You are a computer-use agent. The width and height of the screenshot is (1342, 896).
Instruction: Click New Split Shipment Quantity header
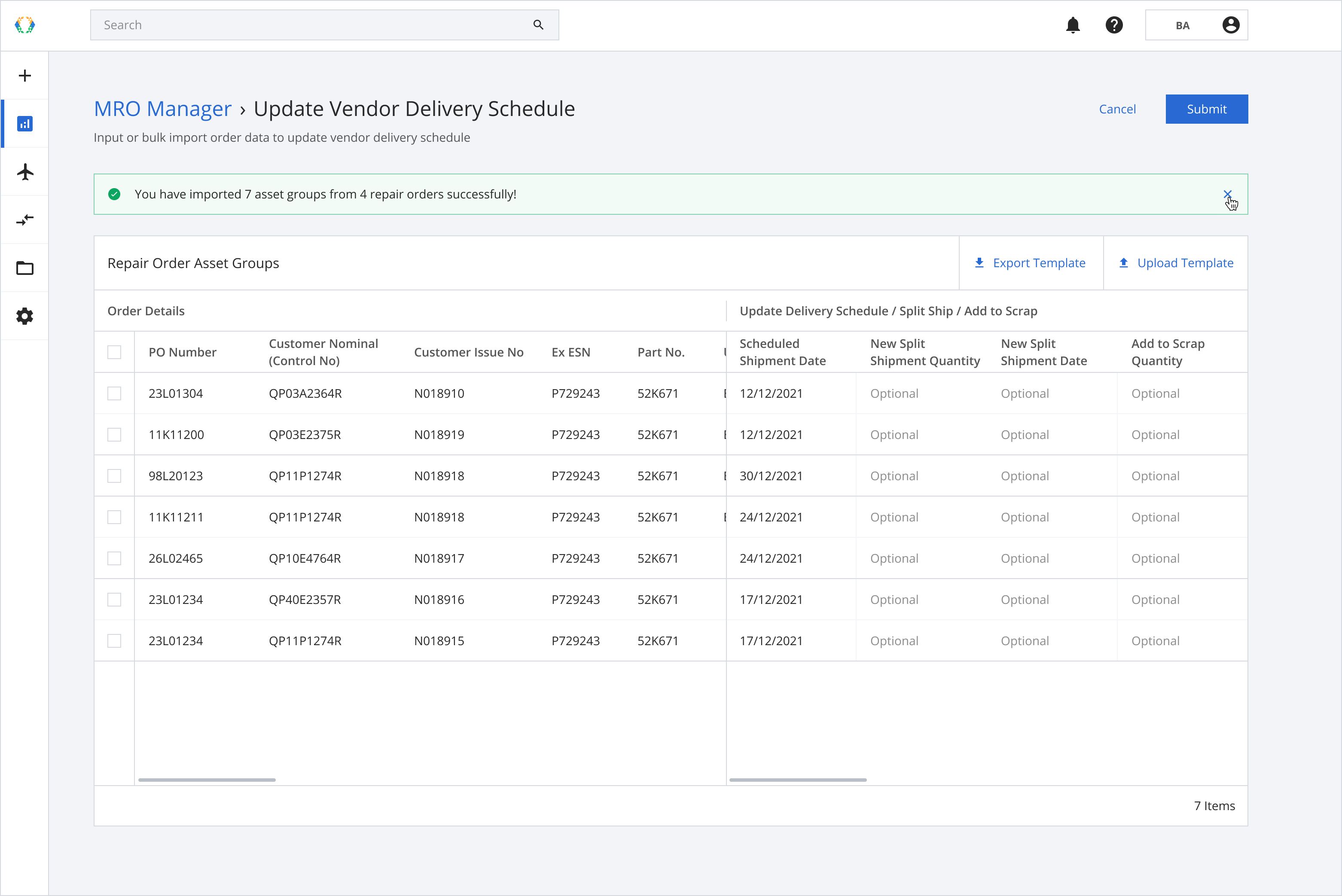tap(925, 352)
